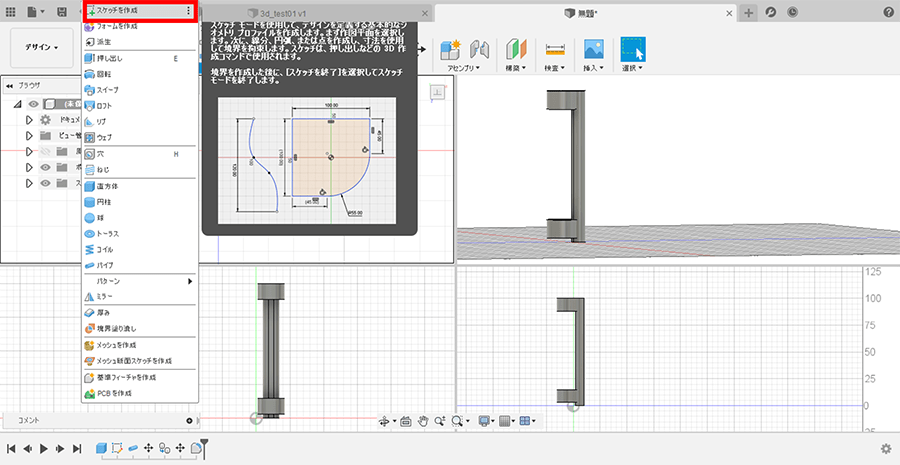Click the 検査 measure ruler icon
The image size is (900, 465).
tap(554, 49)
